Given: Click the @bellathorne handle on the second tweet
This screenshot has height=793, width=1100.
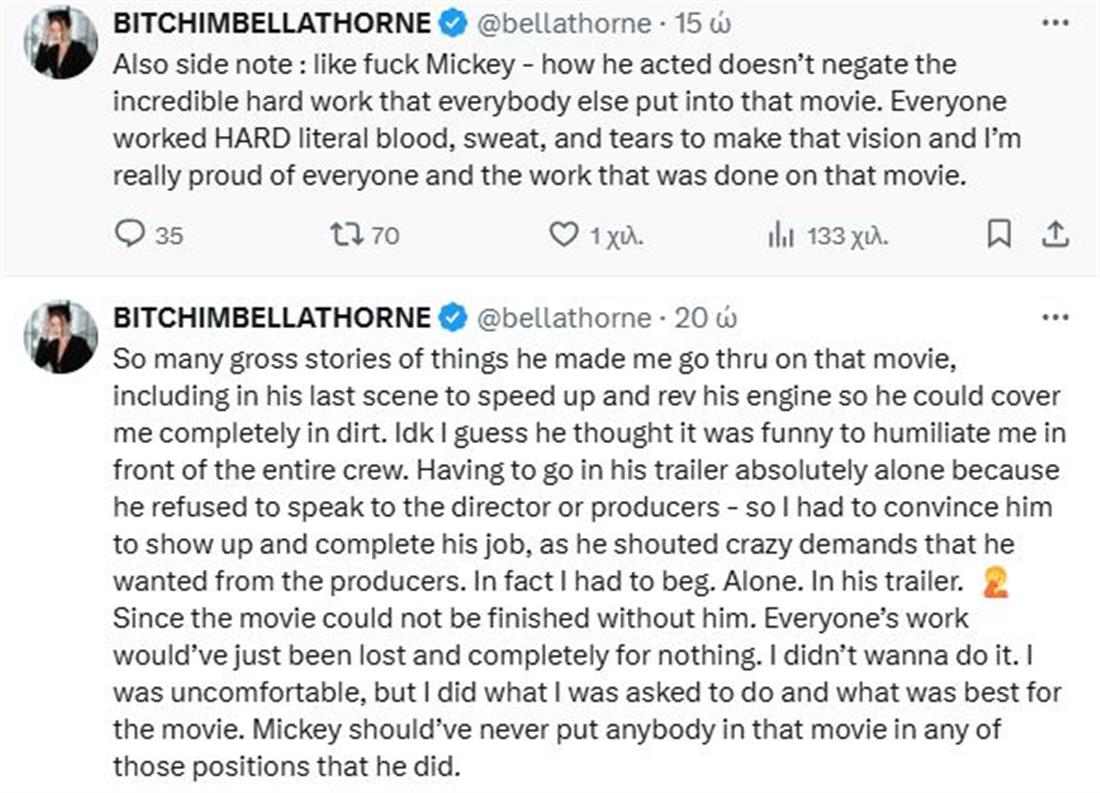Looking at the screenshot, I should pyautogui.click(x=564, y=318).
